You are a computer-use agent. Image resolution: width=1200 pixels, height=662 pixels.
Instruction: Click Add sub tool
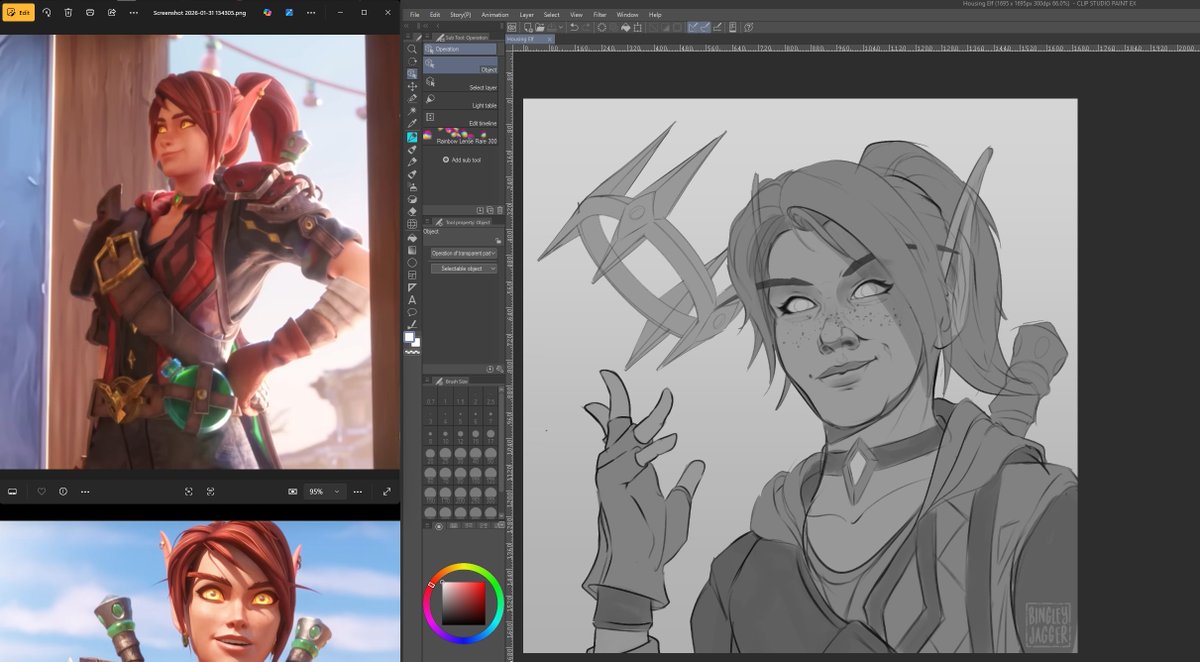[461, 160]
